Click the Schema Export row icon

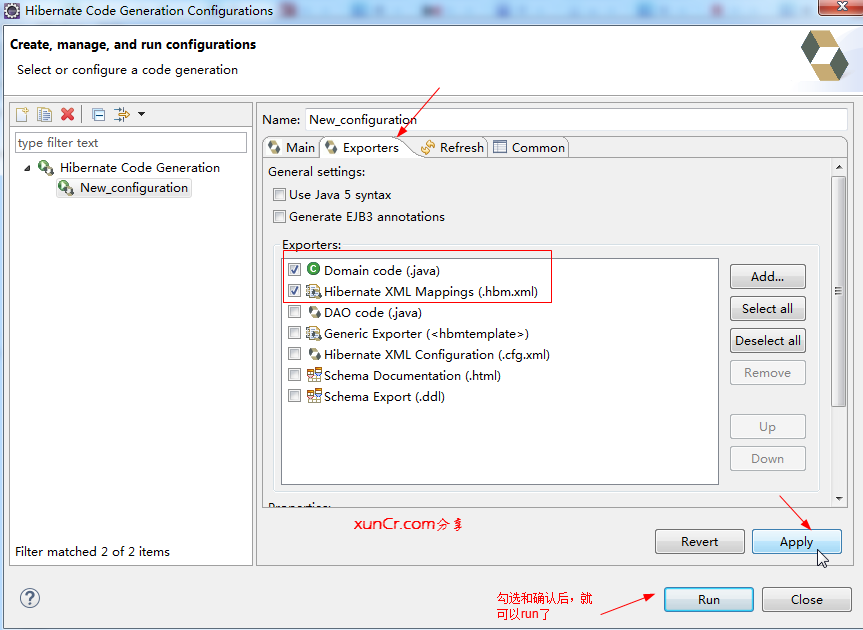[x=314, y=396]
